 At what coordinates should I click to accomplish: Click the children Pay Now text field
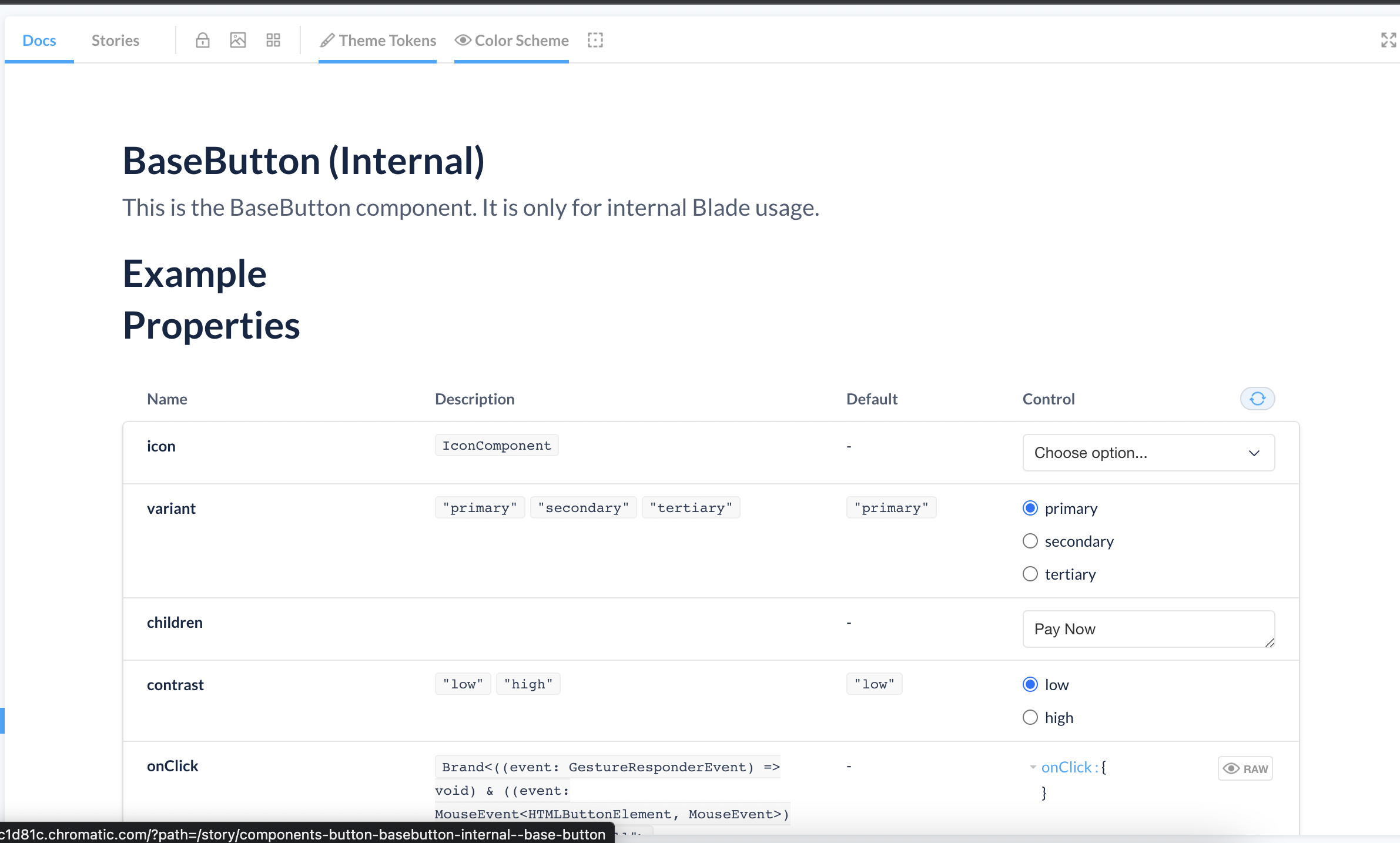1148,629
